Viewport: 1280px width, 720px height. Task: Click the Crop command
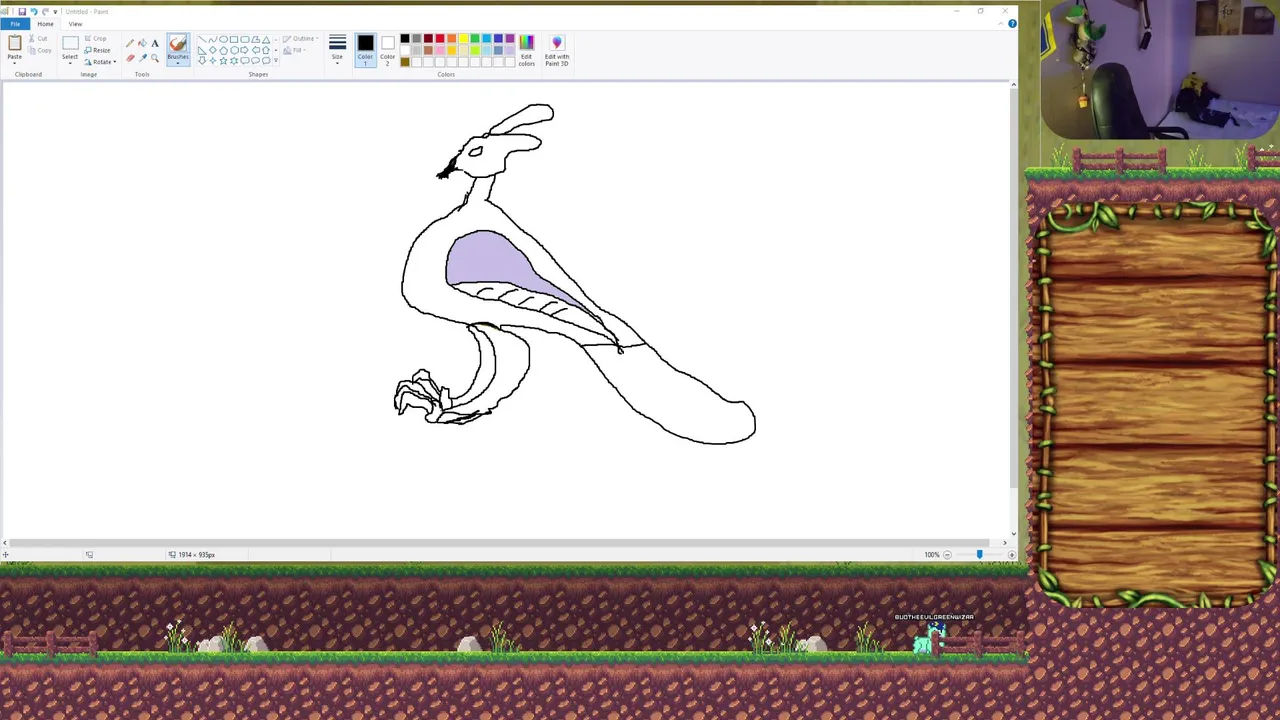point(96,38)
